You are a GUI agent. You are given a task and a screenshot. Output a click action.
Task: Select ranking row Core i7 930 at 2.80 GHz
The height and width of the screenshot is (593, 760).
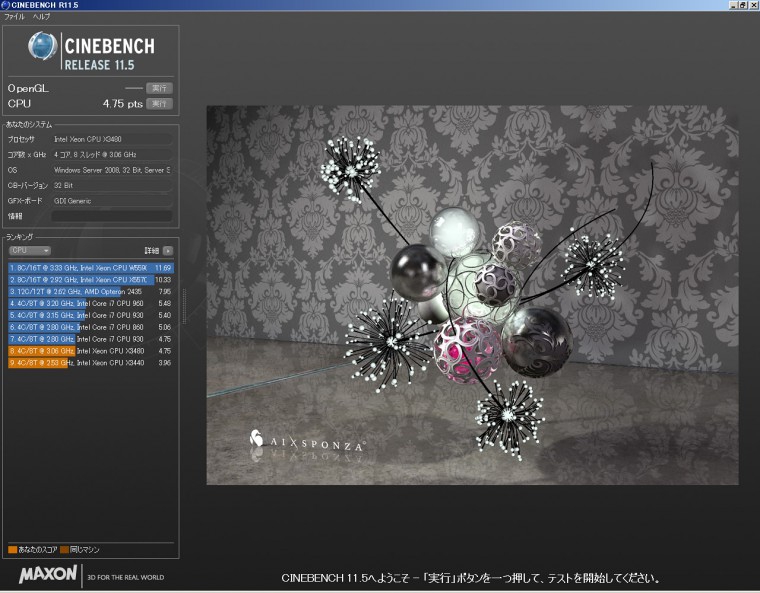91,339
